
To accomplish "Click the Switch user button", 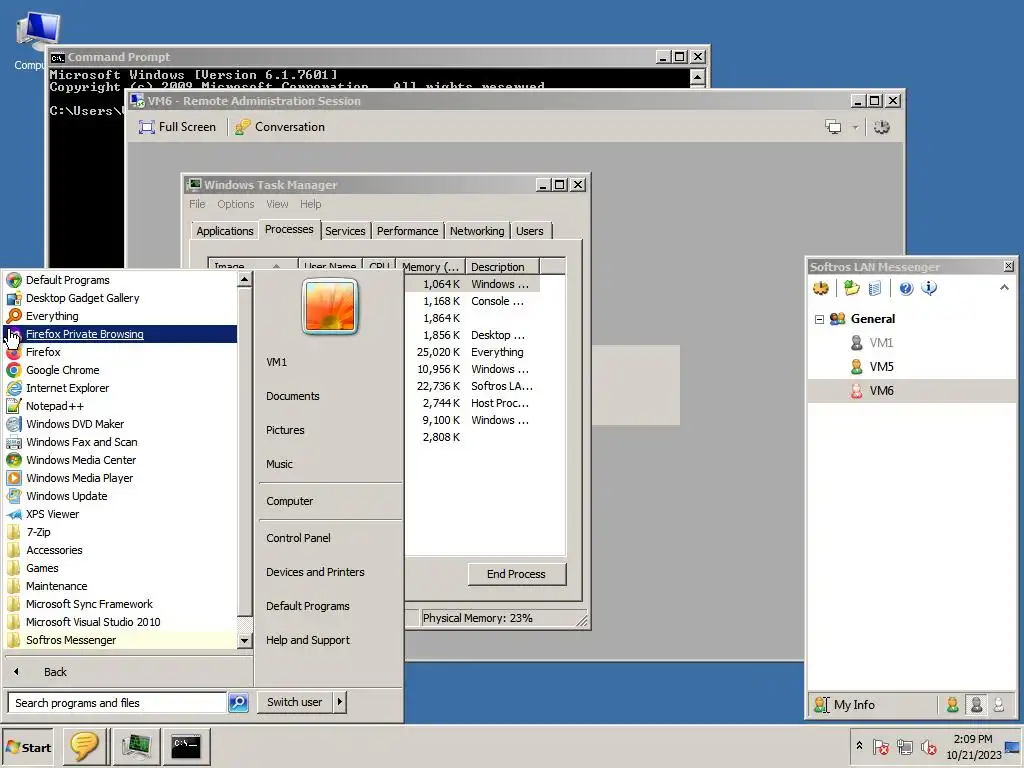I will click(x=295, y=702).
